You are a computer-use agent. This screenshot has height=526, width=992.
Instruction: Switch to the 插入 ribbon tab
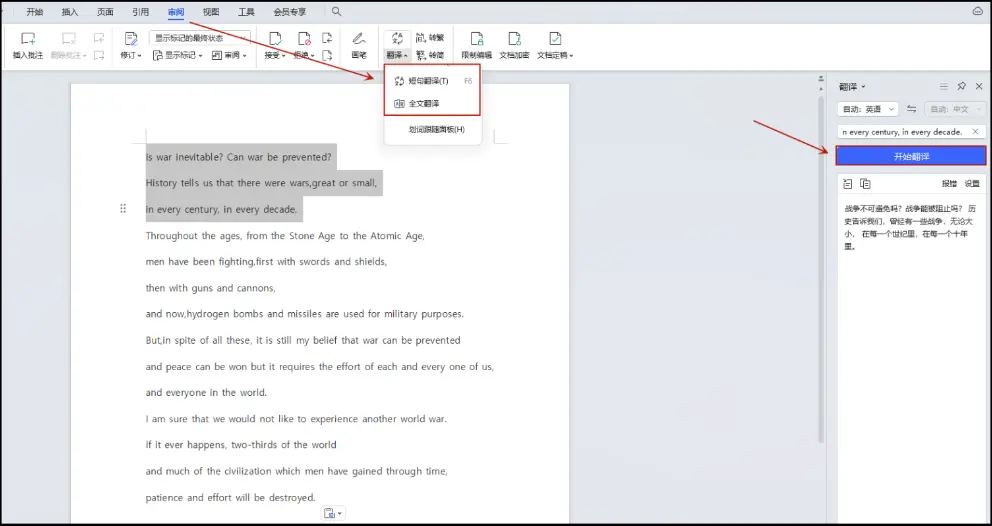point(70,12)
